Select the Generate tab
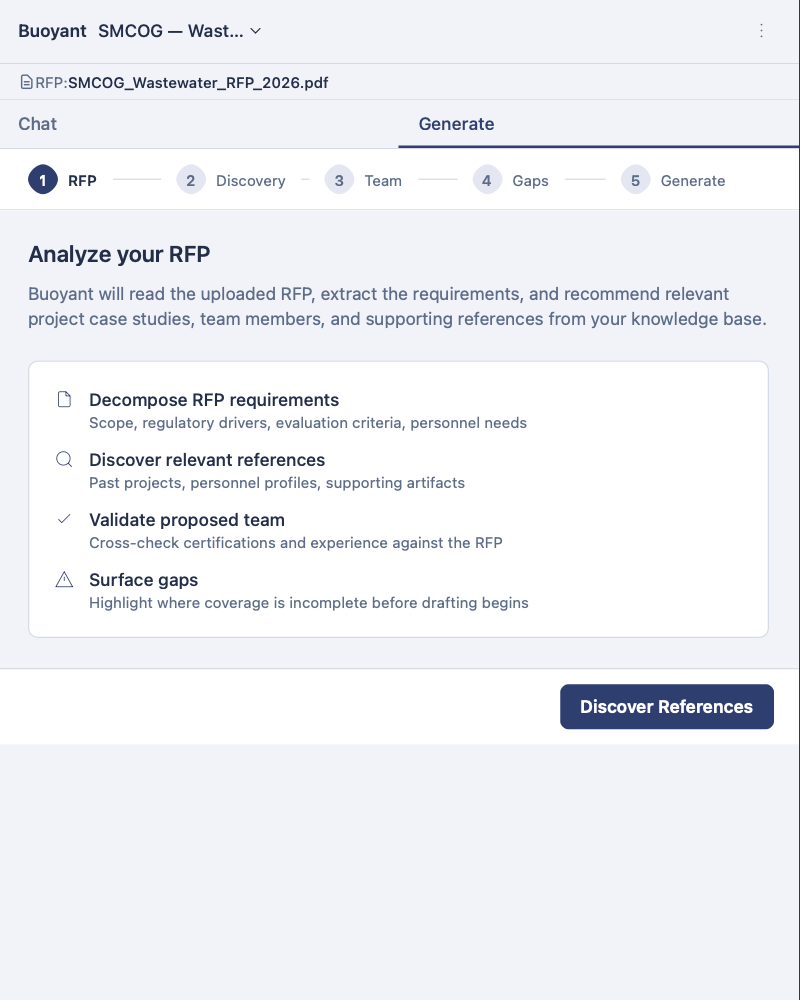Image resolution: width=800 pixels, height=1000 pixels. [456, 124]
